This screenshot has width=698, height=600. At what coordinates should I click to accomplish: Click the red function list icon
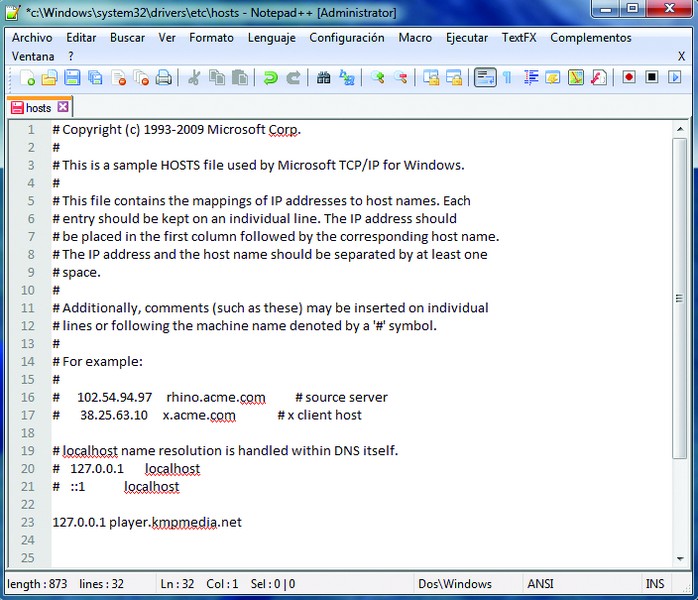pos(599,78)
